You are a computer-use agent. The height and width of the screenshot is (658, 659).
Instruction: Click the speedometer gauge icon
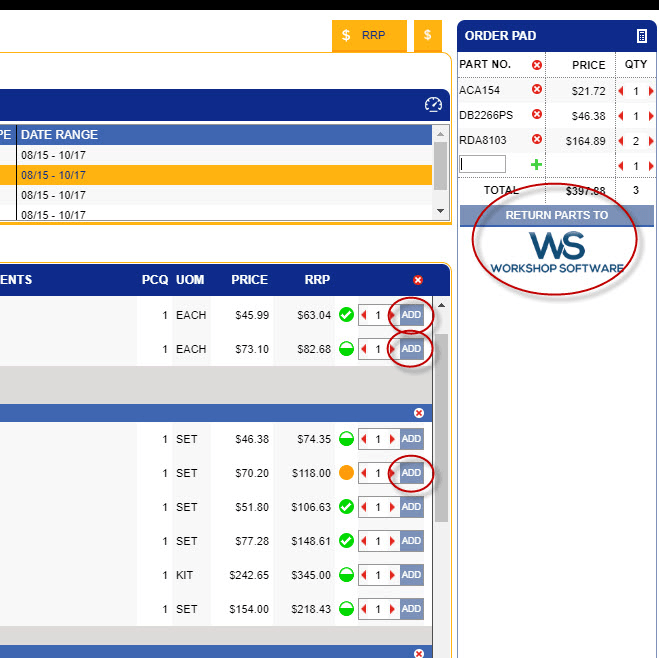(433, 104)
